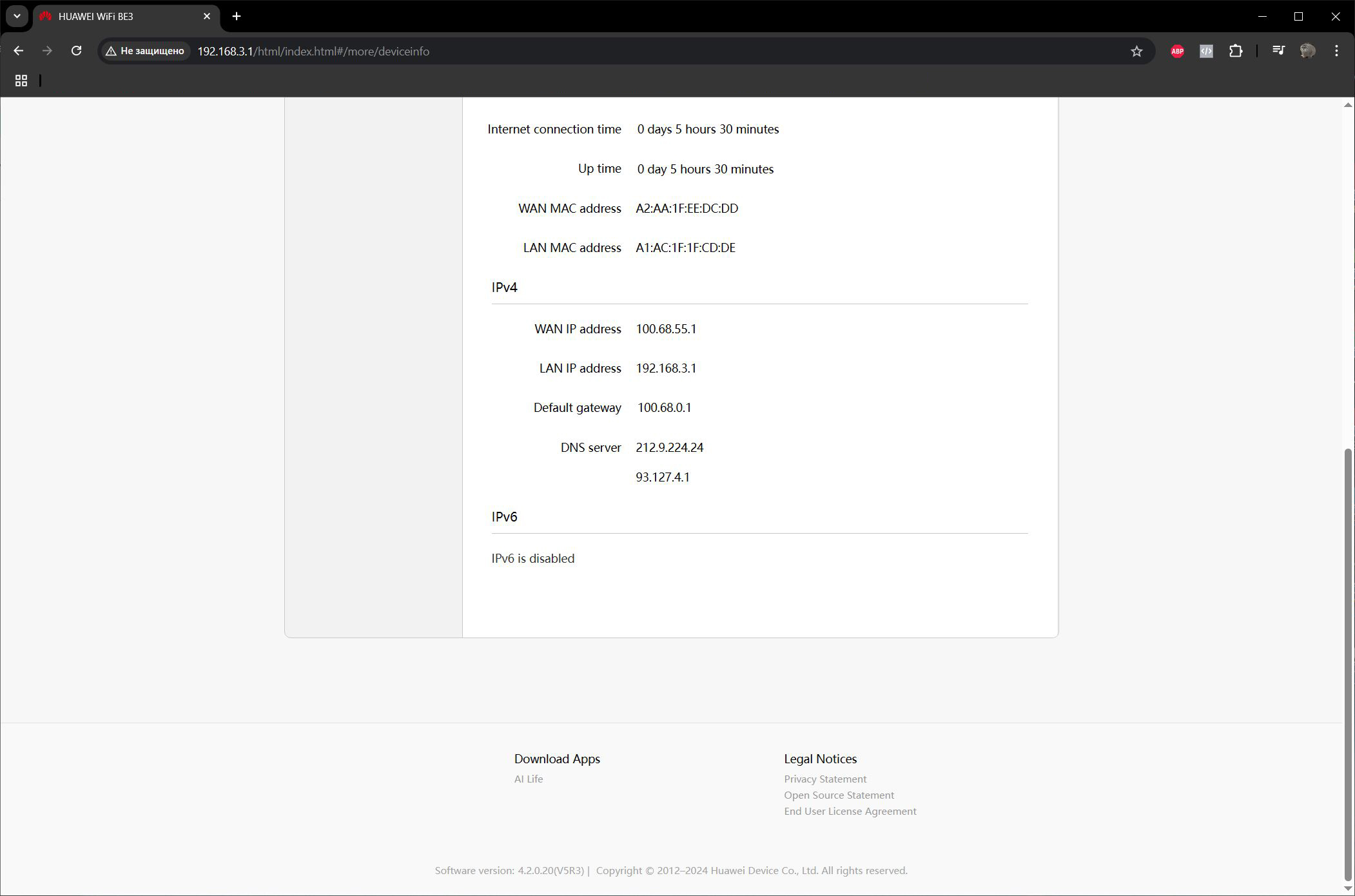Screen dimensions: 1355x896
Task: Open the Adblock Plus extension icon
Action: click(x=1177, y=51)
